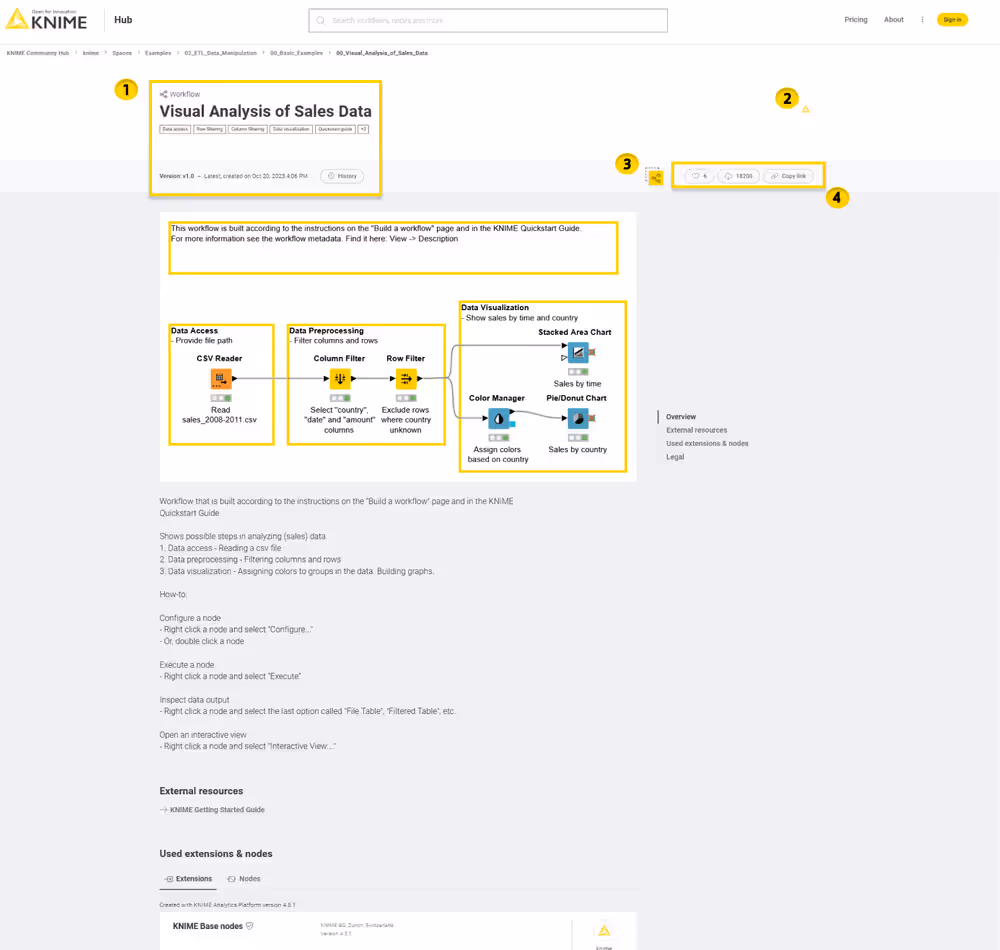
Task: Click the warning triangle icon near the top right
Action: click(x=806, y=109)
